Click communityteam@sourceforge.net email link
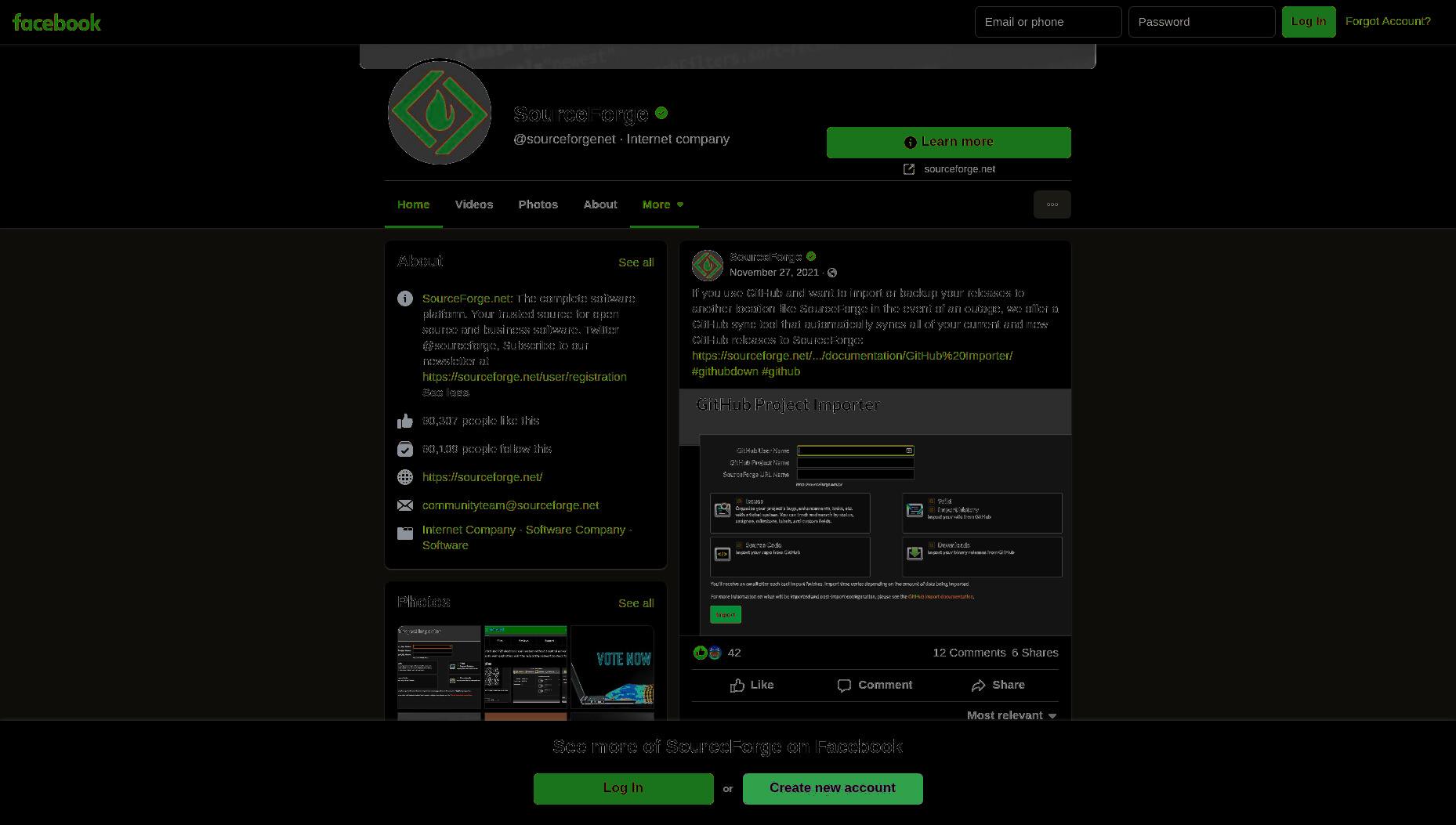The height and width of the screenshot is (825, 1456). pyautogui.click(x=510, y=505)
